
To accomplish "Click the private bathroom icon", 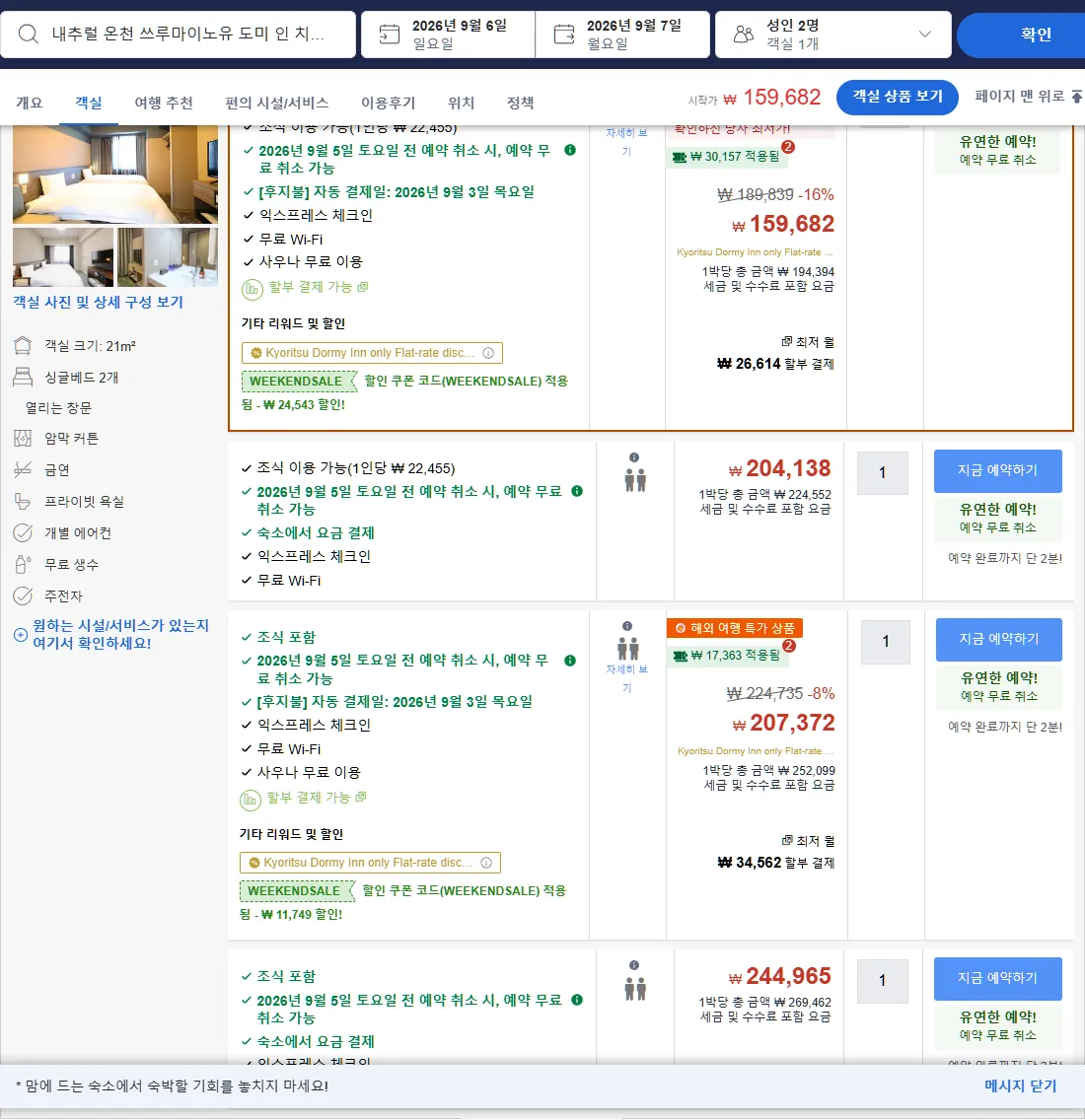I will [x=23, y=502].
